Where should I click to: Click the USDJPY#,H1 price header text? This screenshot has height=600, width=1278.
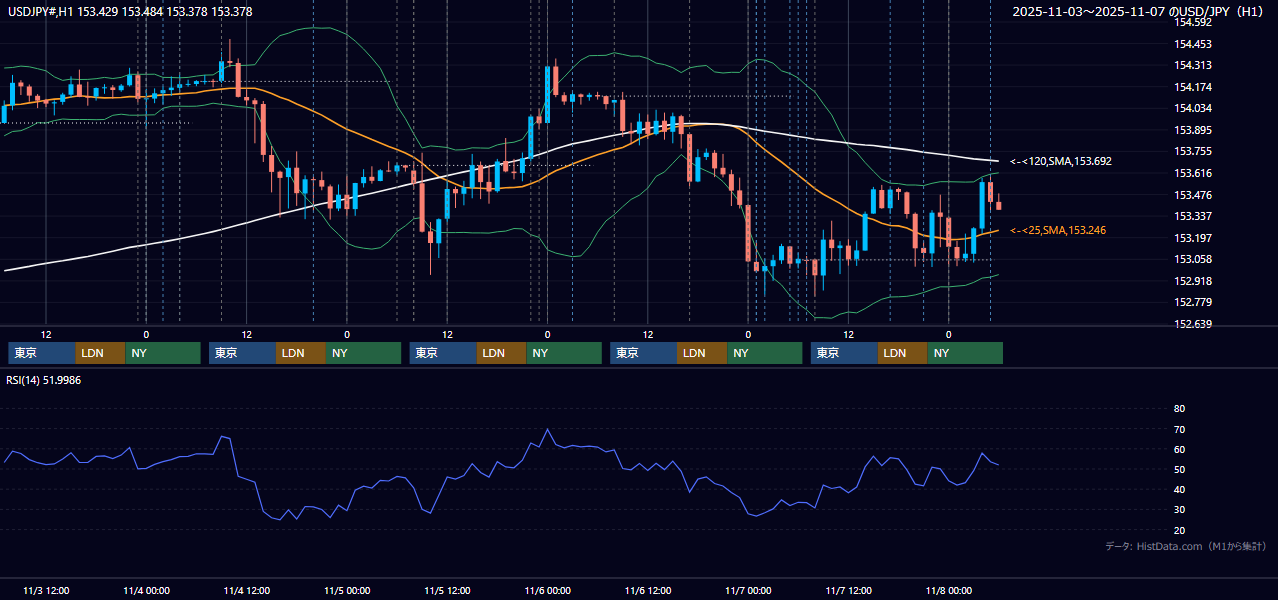(130, 11)
